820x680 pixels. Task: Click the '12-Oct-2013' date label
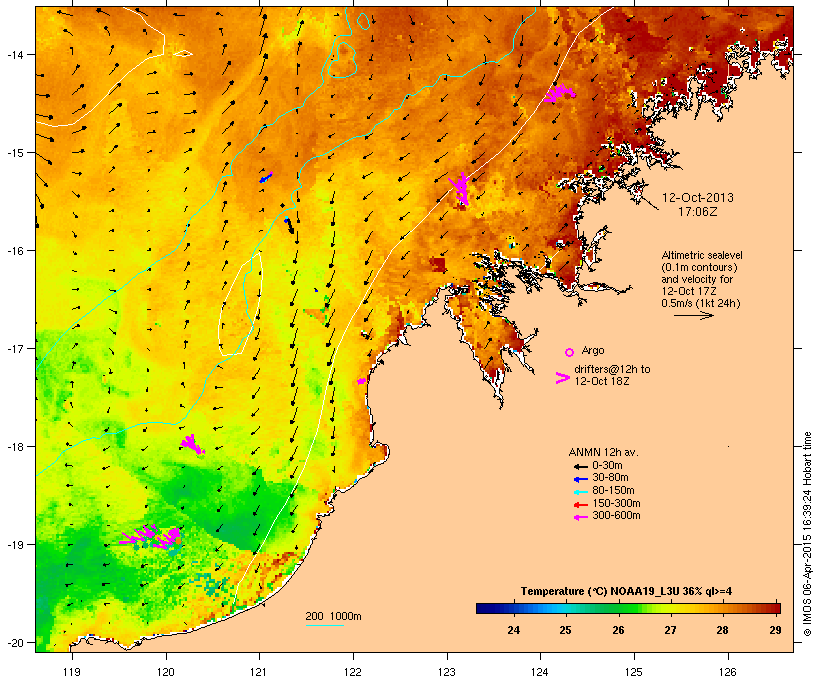[698, 198]
